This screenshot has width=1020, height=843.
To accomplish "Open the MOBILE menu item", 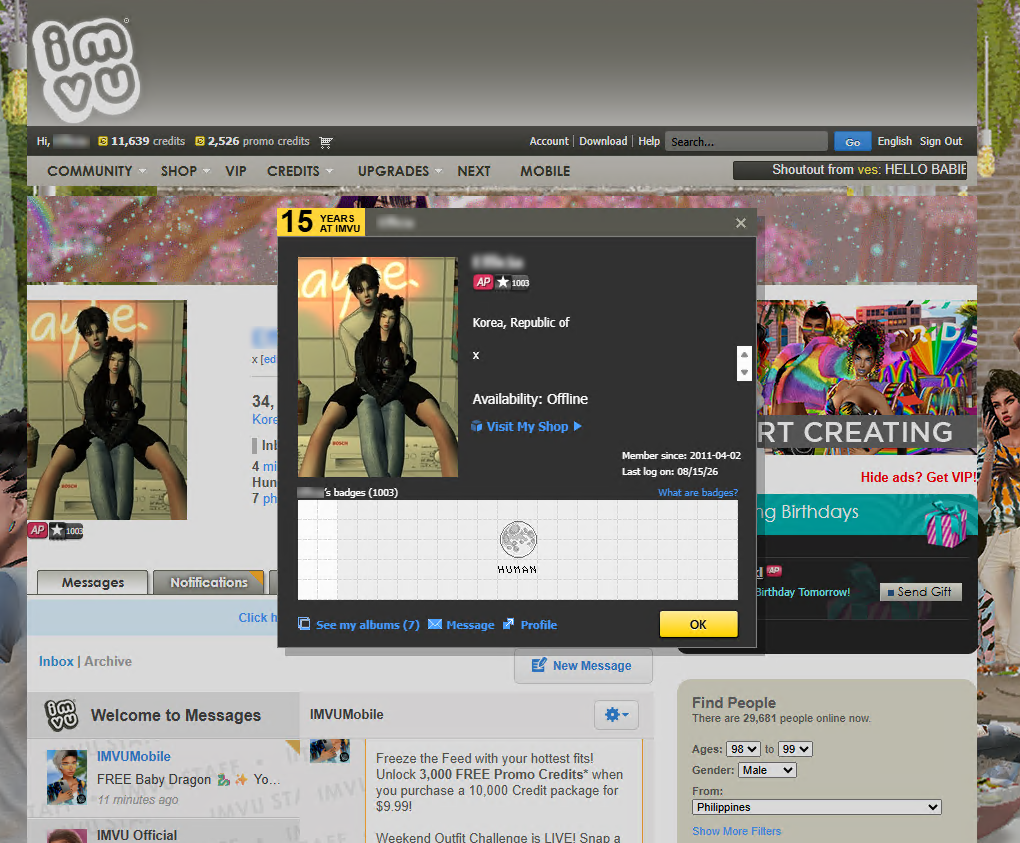I will tap(545, 171).
